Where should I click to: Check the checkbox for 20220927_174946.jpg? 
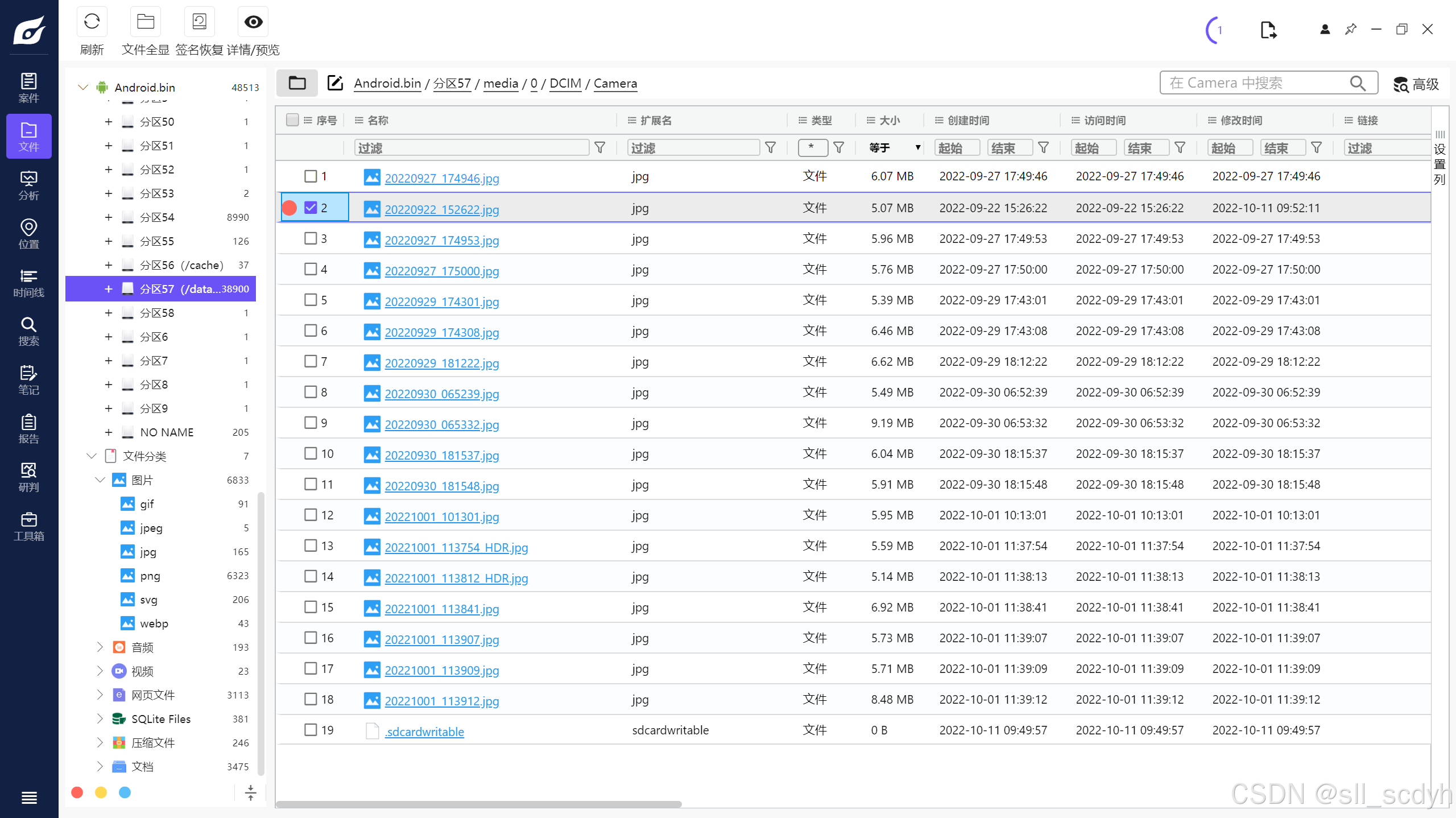point(311,176)
